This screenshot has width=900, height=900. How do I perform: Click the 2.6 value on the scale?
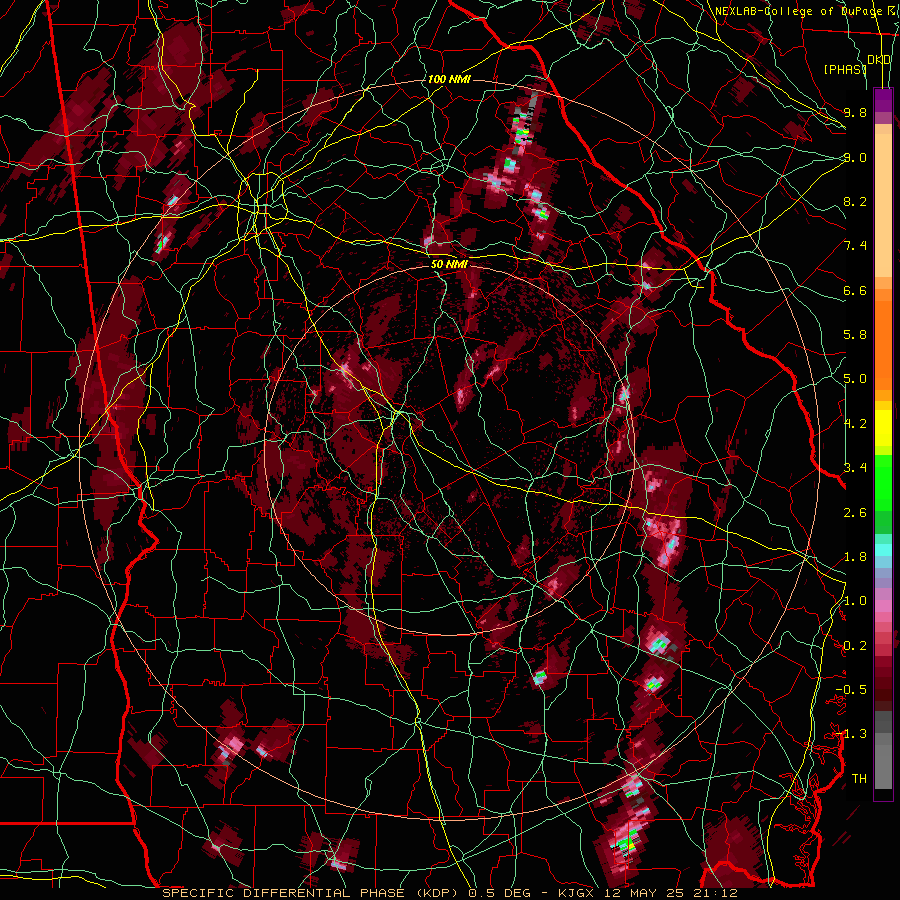(x=855, y=513)
